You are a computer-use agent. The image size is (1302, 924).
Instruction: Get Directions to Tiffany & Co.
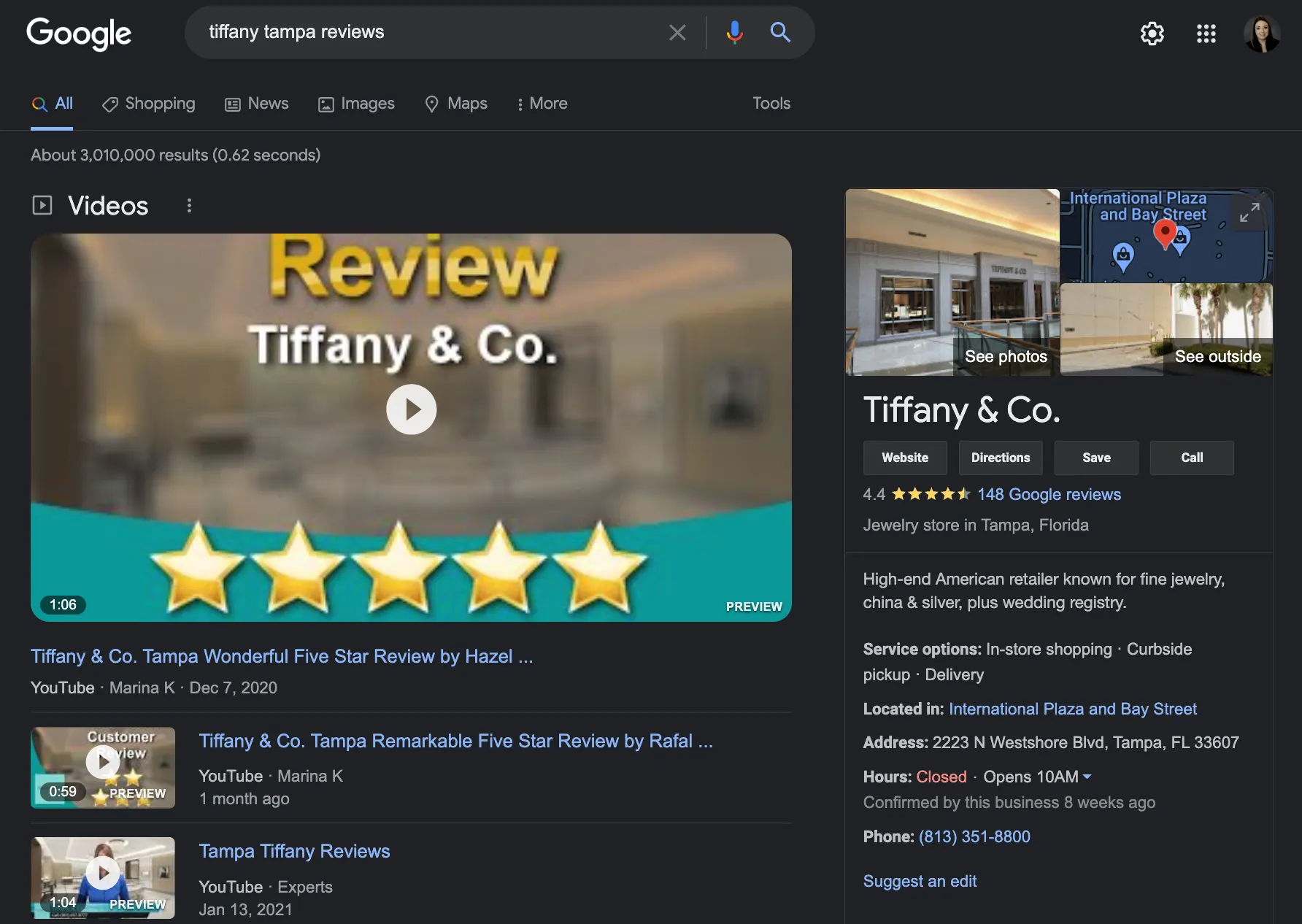pyautogui.click(x=1001, y=458)
